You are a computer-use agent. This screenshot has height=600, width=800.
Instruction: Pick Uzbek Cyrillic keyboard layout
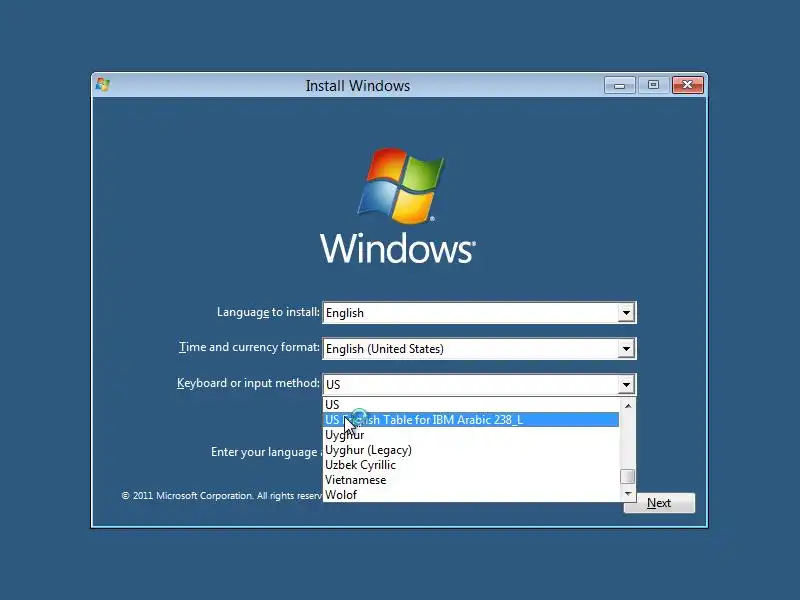point(471,465)
